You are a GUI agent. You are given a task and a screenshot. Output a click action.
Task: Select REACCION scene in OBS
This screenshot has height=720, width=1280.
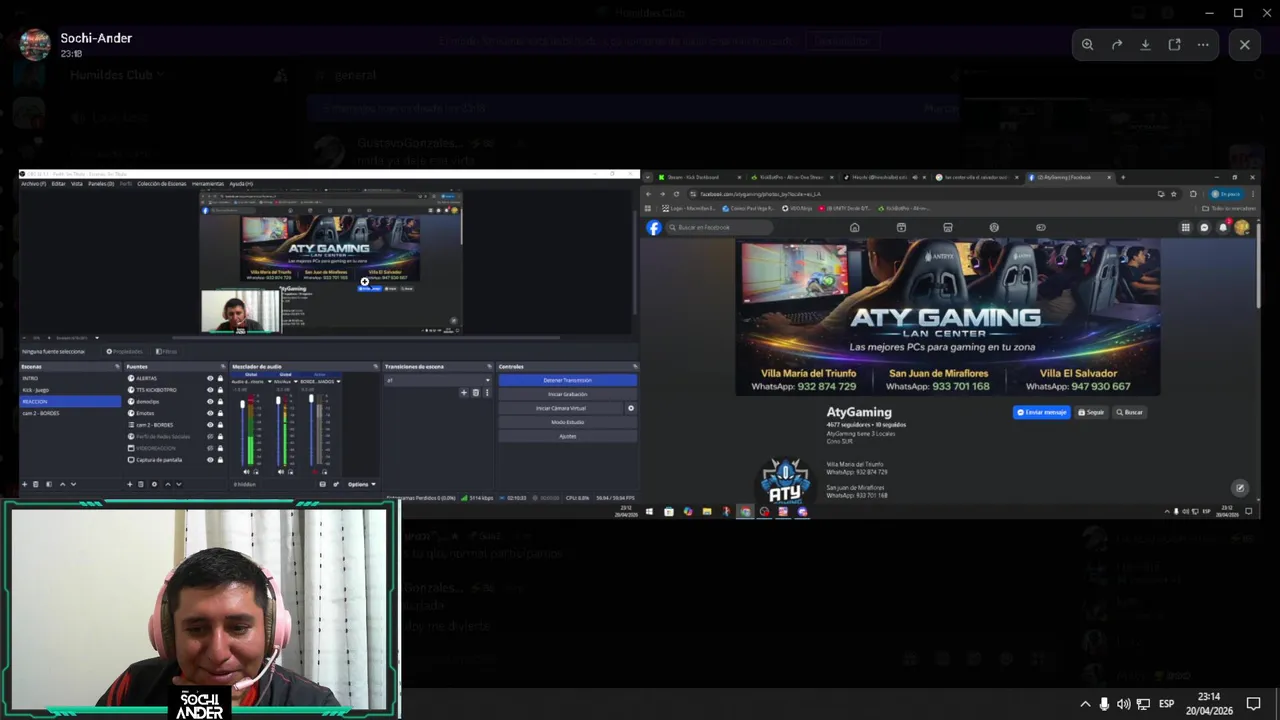point(70,401)
